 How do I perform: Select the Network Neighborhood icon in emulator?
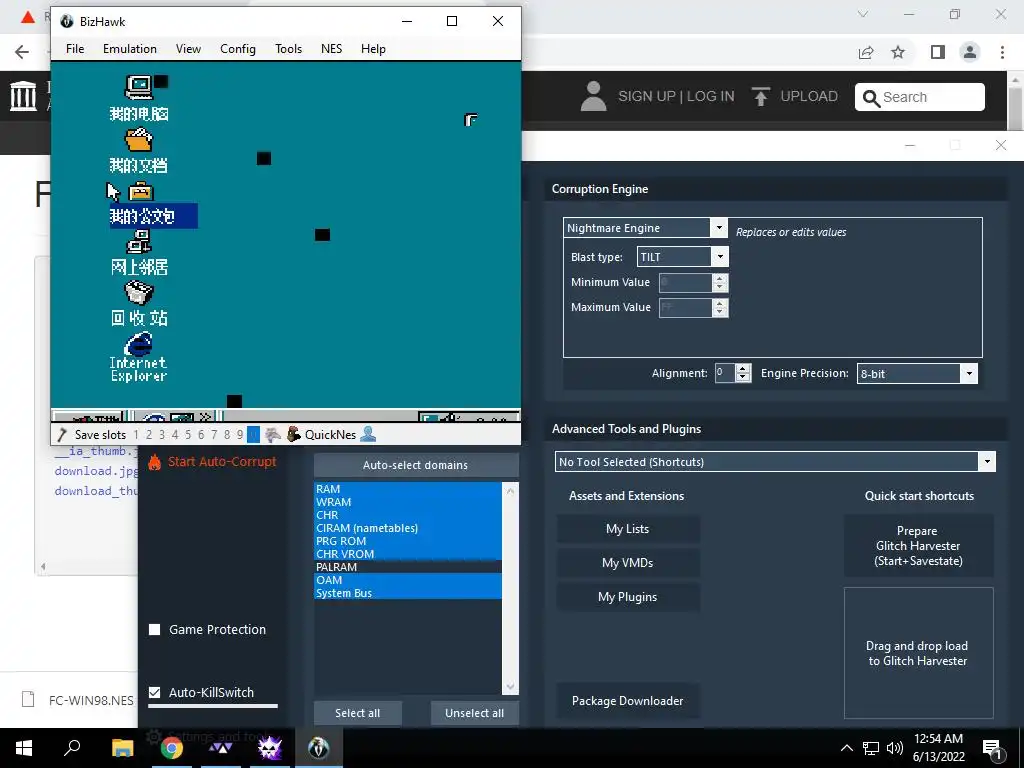point(138,242)
